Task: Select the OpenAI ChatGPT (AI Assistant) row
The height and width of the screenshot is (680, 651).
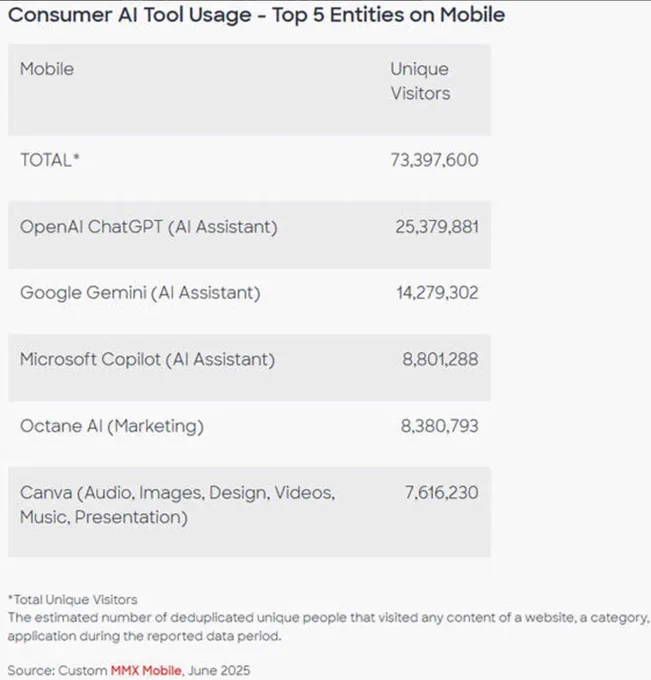Action: [249, 235]
